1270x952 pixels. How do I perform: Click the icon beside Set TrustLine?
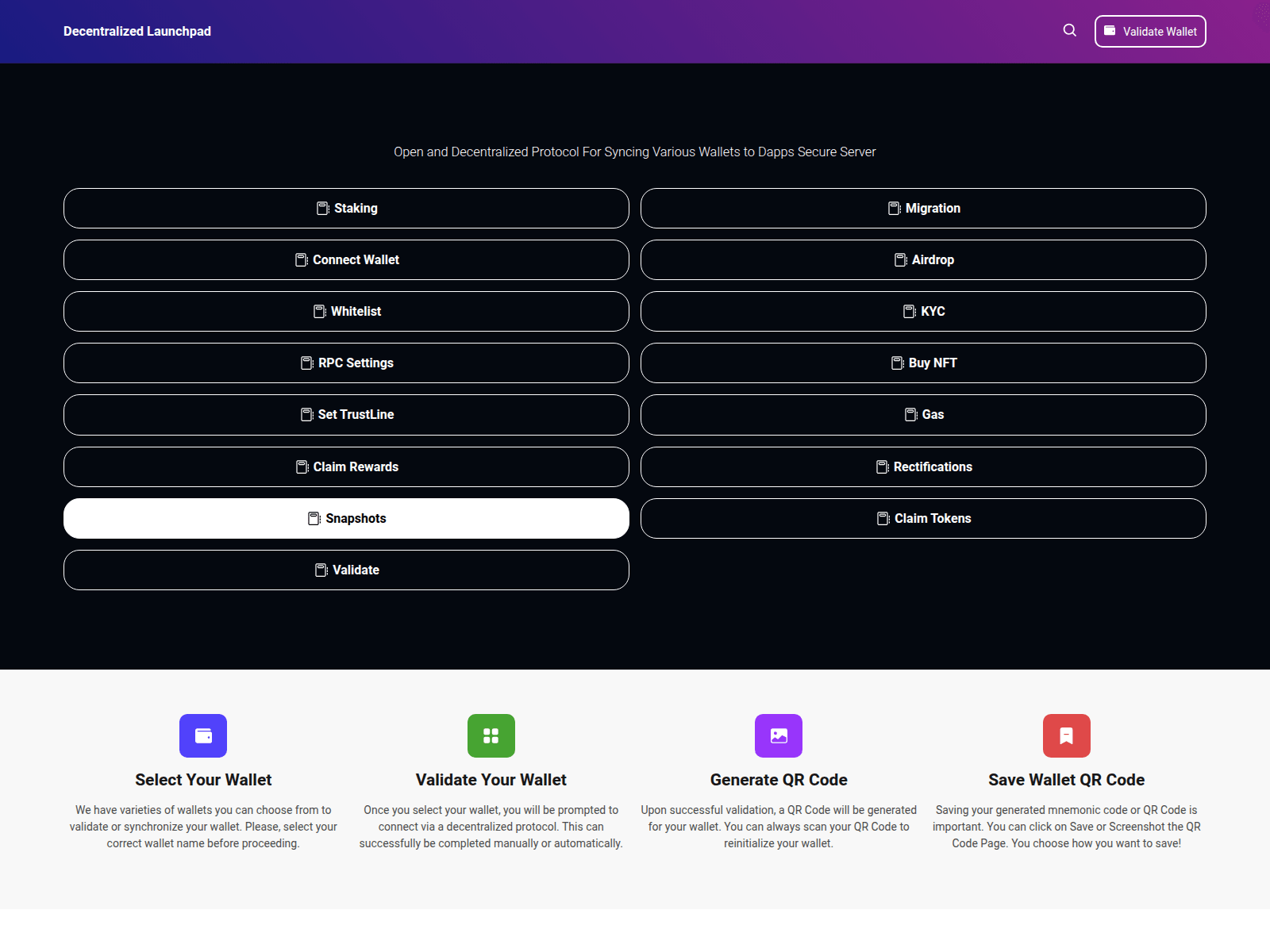tap(307, 414)
